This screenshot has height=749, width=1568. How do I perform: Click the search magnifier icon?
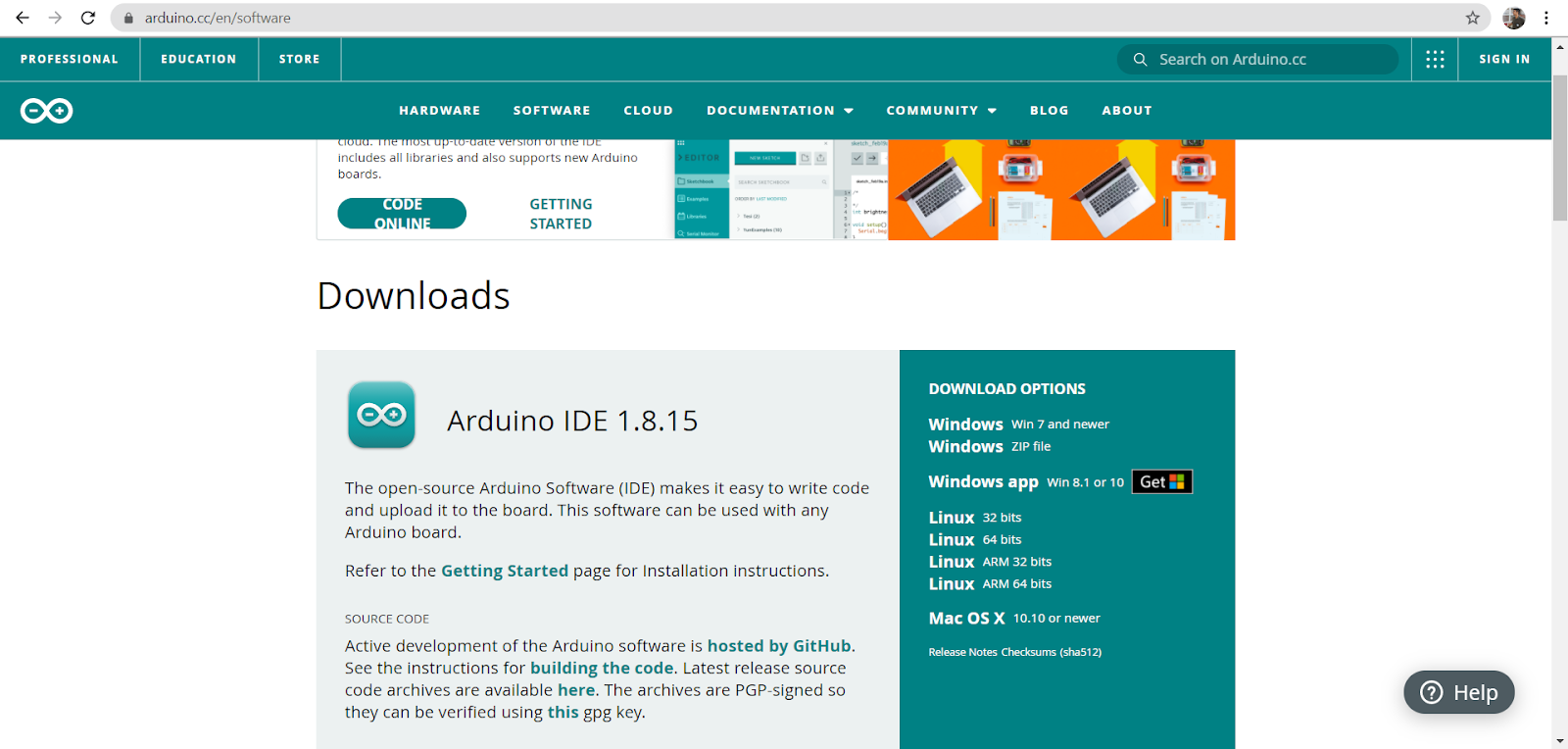1140,59
